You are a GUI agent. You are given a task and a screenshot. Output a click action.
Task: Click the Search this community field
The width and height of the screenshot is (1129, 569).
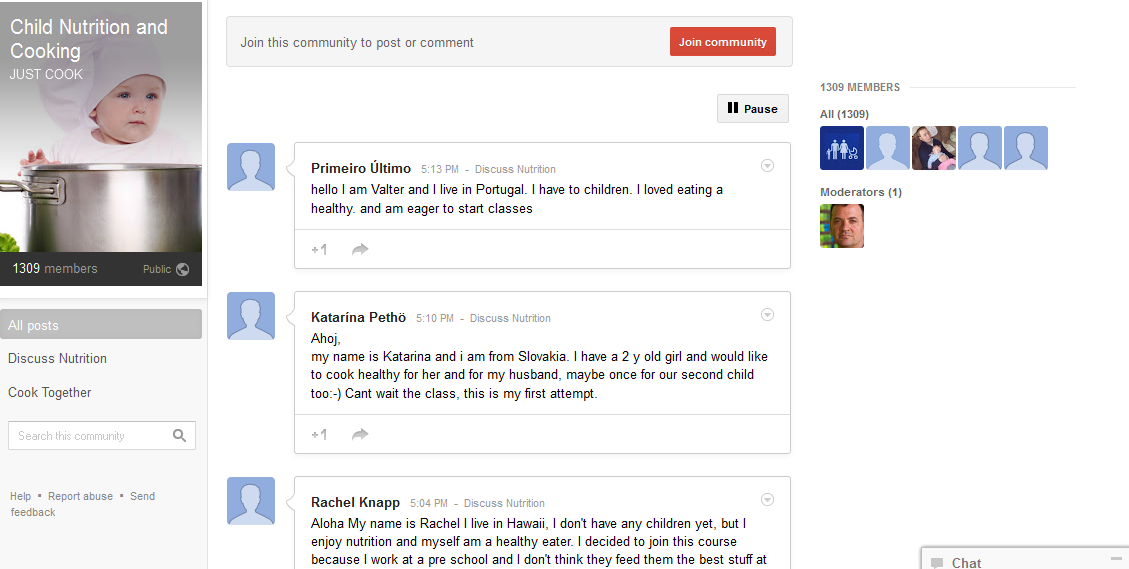pos(90,436)
